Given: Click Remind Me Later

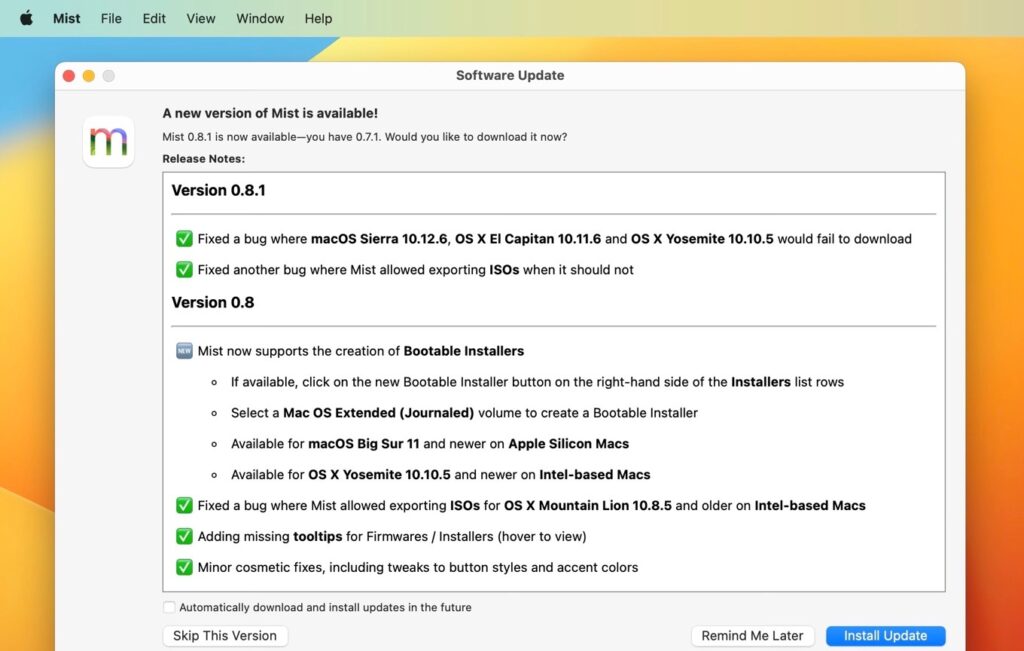Looking at the screenshot, I should 752,635.
